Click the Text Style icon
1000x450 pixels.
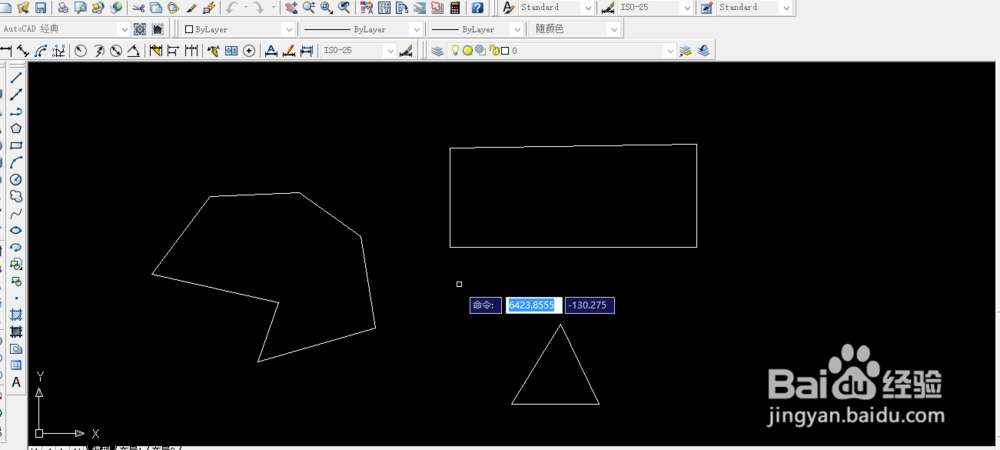pos(508,8)
